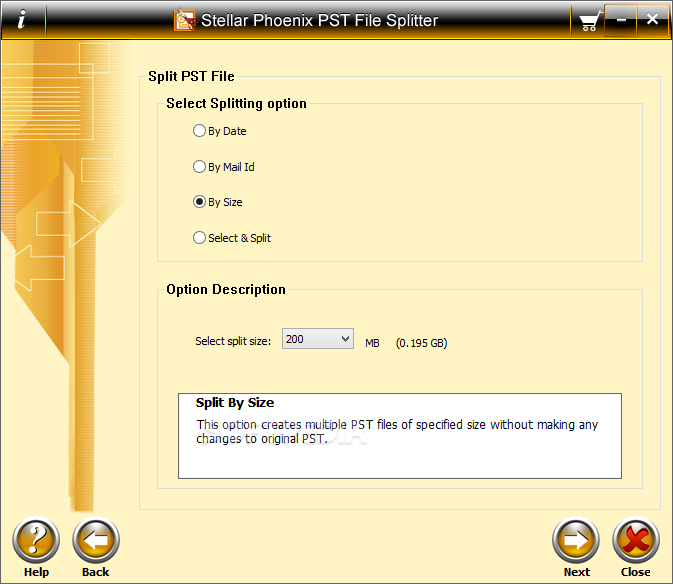Viewport: 673px width, 584px height.
Task: Click the '(0.195 GB)' size text
Action: point(421,343)
